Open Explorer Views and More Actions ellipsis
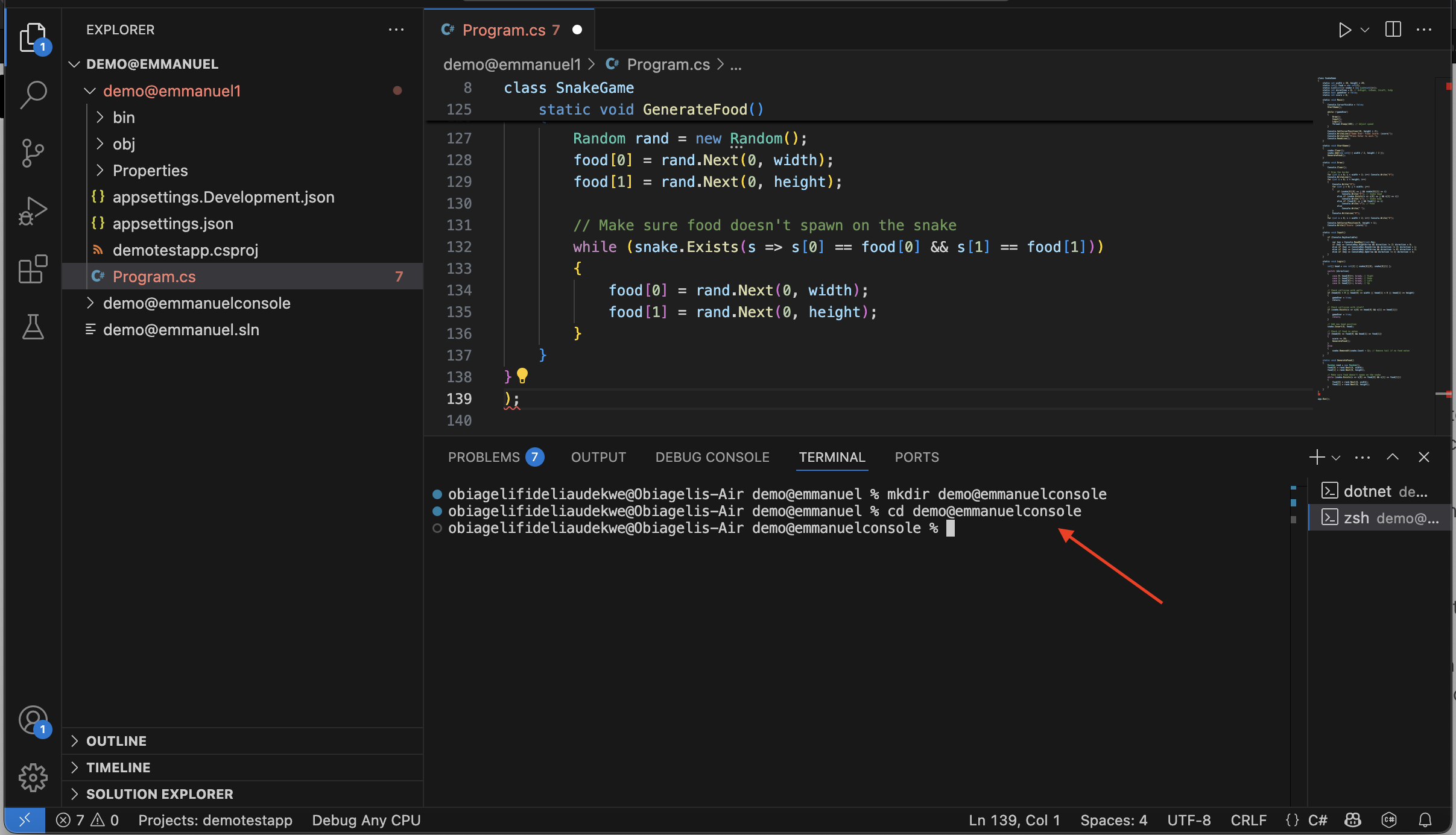This screenshot has width=1456, height=835. point(396,30)
